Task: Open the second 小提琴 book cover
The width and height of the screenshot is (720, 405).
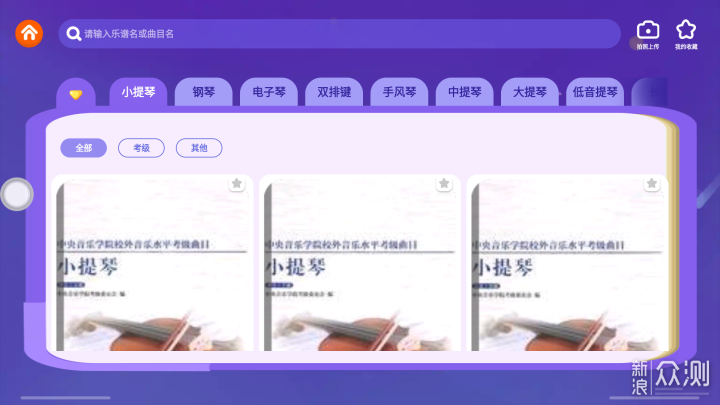Action: 360,263
